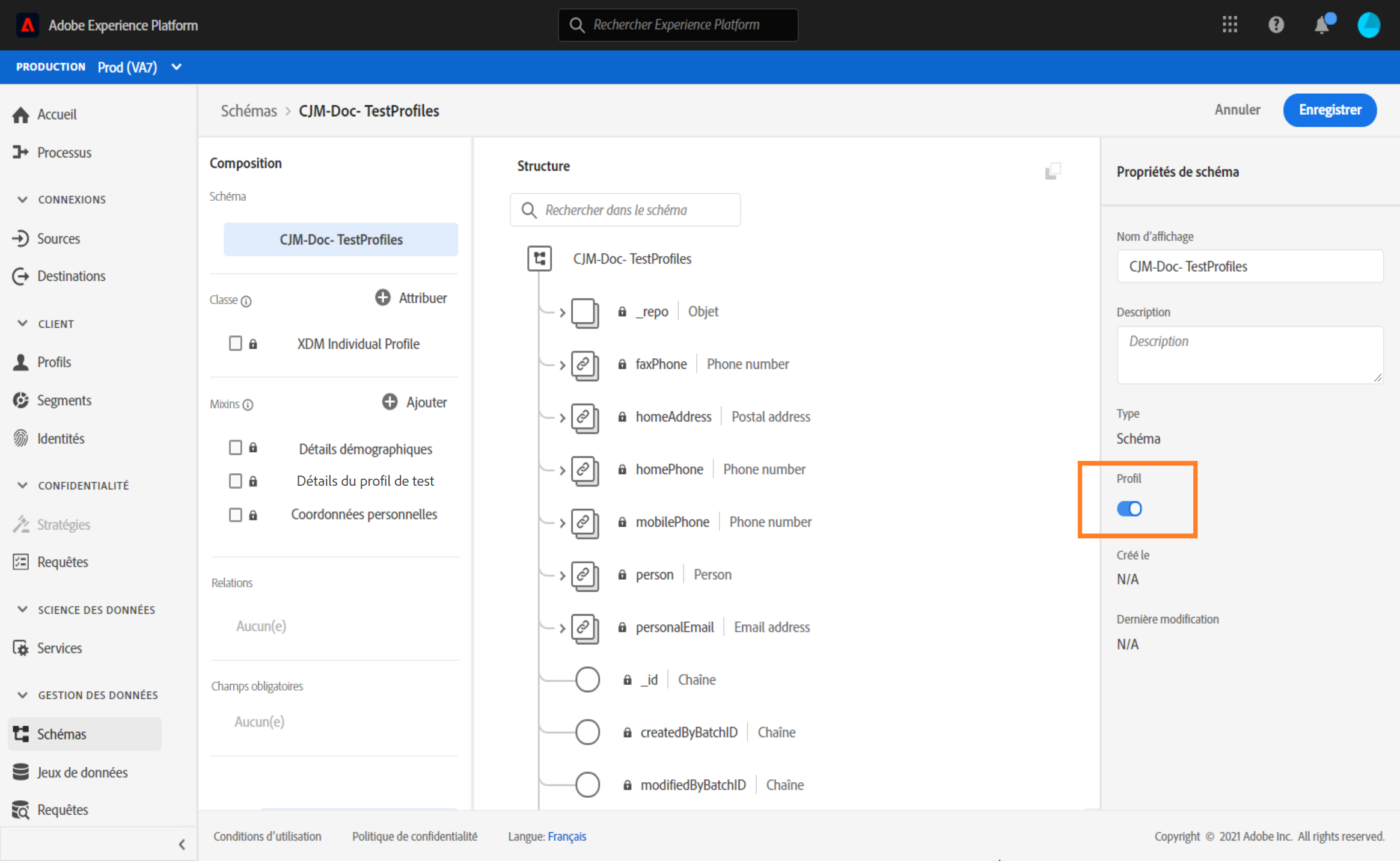This screenshot has height=861, width=1400.
Task: Expand the homeAddress field node
Action: click(562, 417)
